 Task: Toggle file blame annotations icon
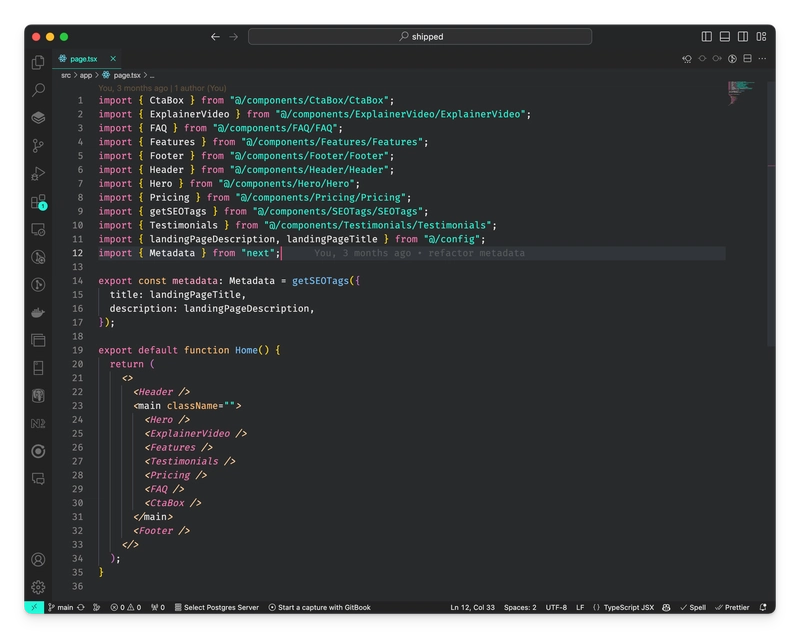[x=732, y=59]
